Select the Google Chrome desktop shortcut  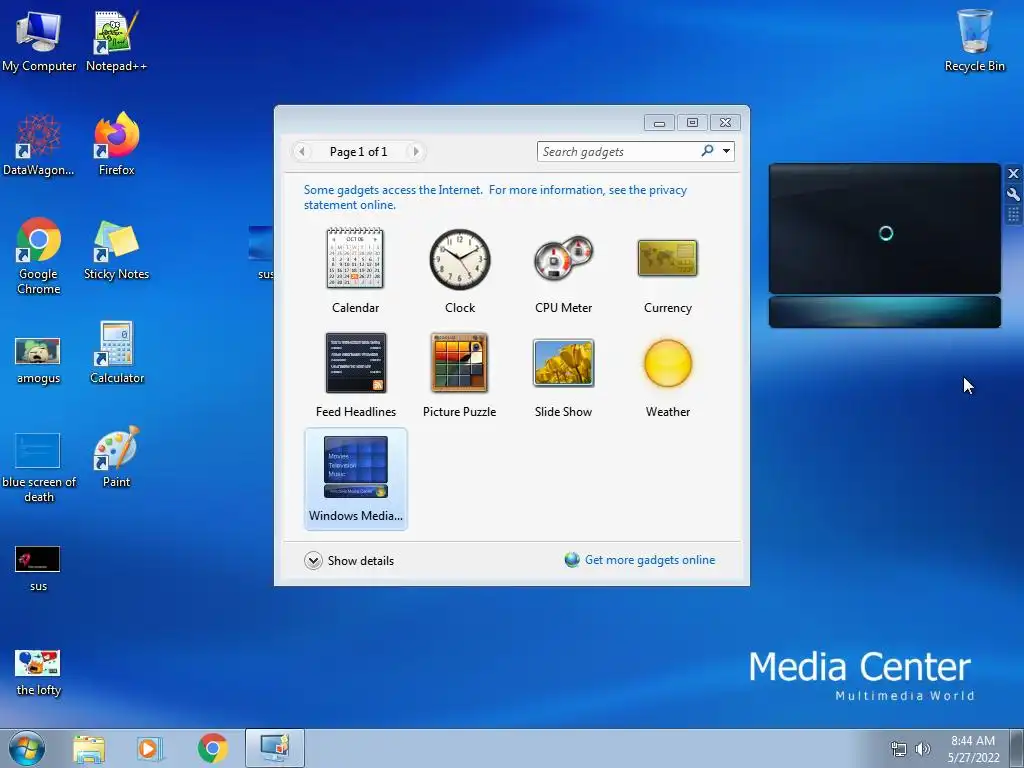click(x=39, y=255)
